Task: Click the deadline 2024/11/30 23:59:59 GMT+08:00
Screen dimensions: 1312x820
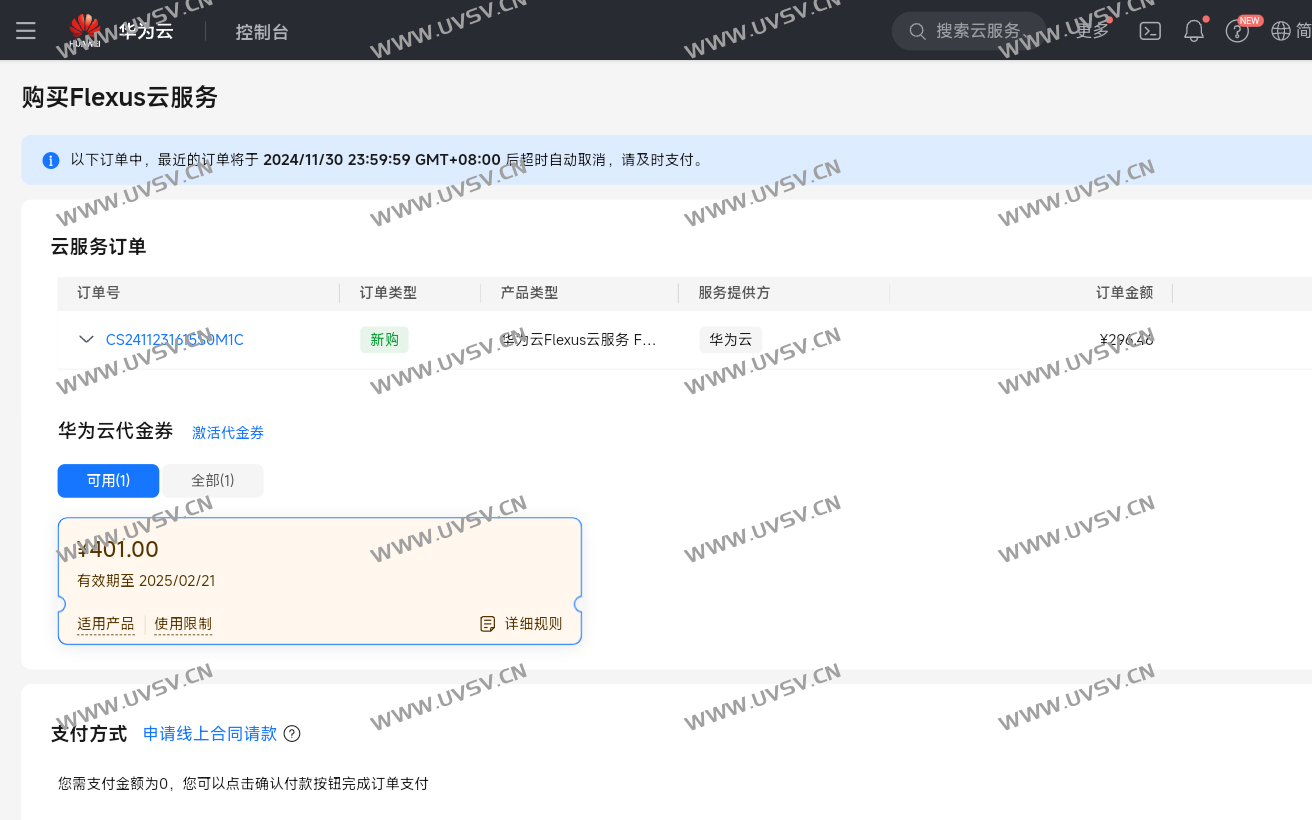Action: tap(382, 160)
